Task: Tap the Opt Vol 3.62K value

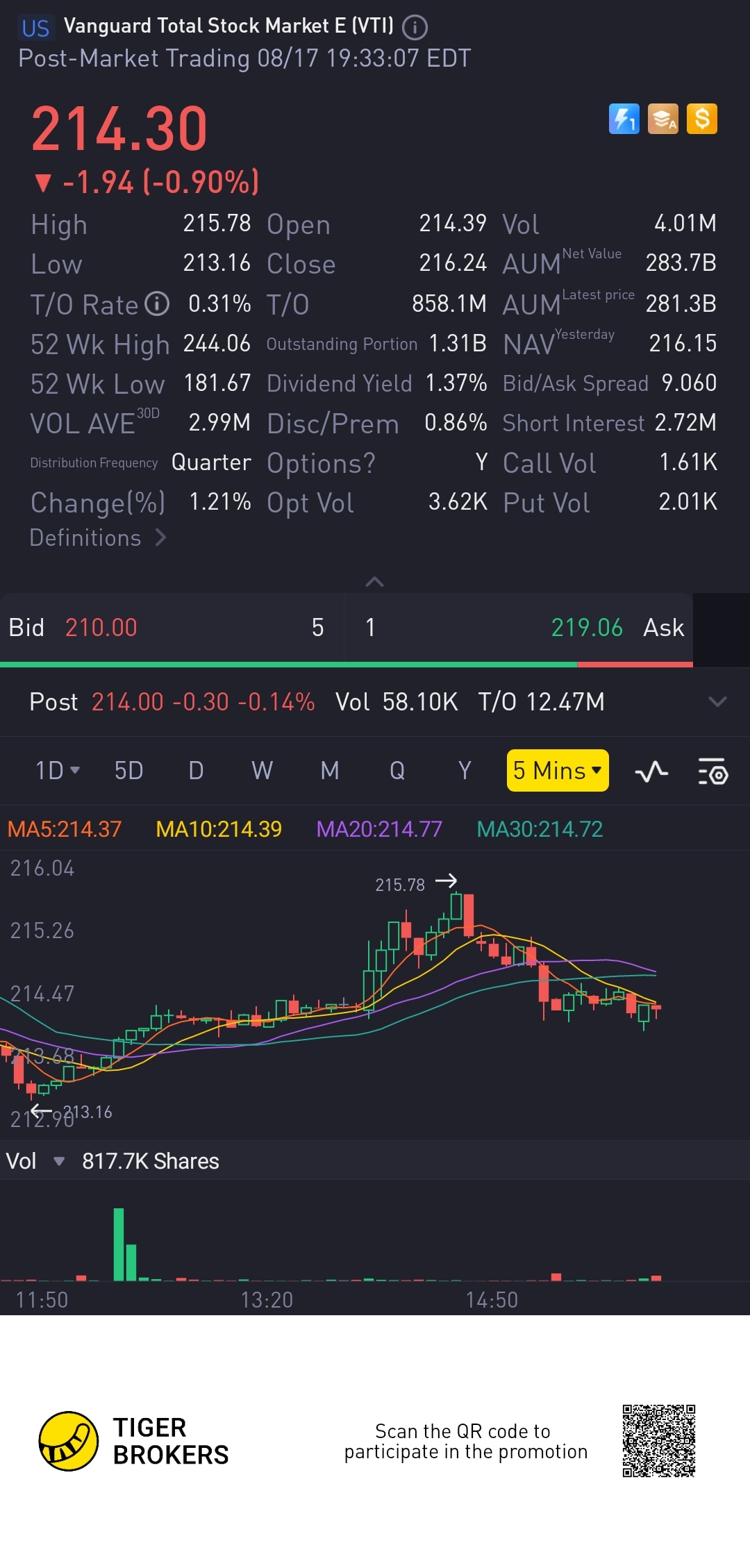Action: (x=458, y=501)
